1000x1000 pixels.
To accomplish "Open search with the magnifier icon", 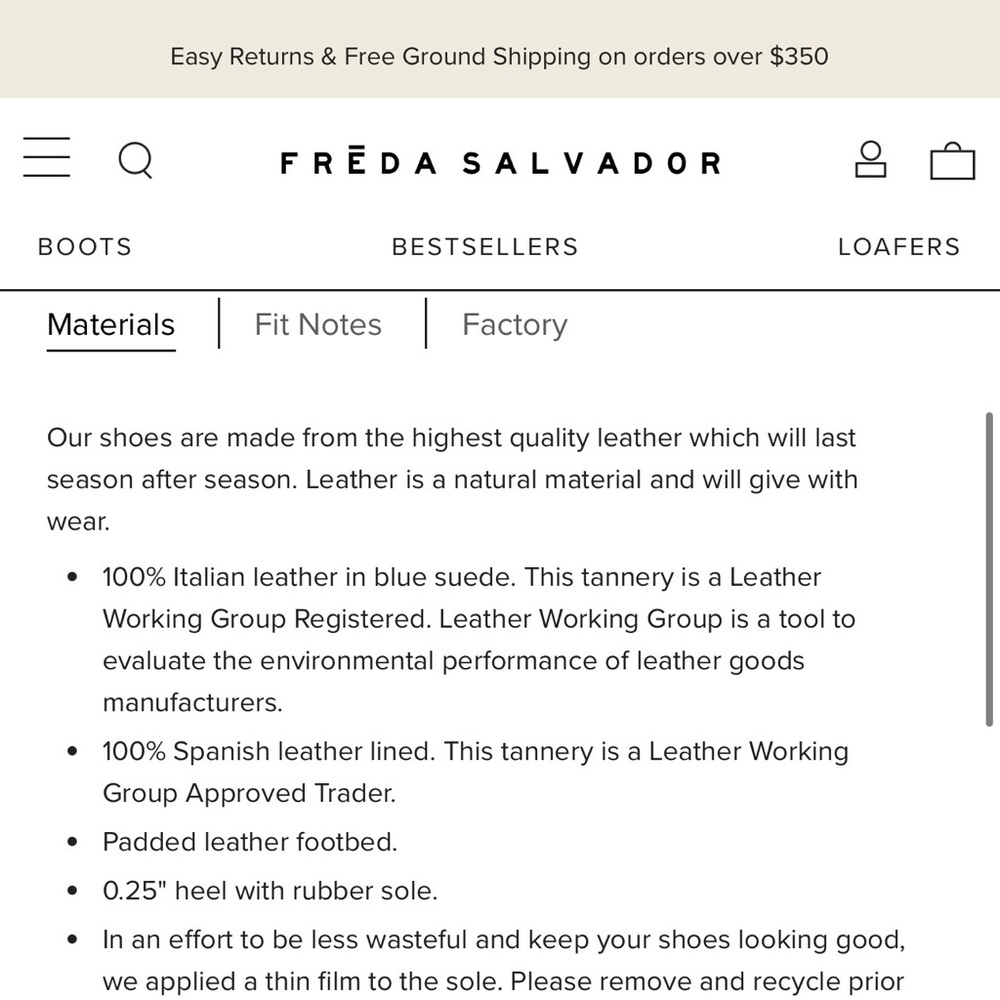I will [x=136, y=160].
